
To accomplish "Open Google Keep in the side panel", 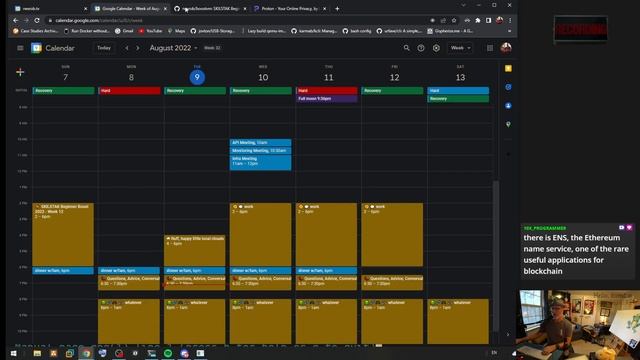I will [508, 69].
